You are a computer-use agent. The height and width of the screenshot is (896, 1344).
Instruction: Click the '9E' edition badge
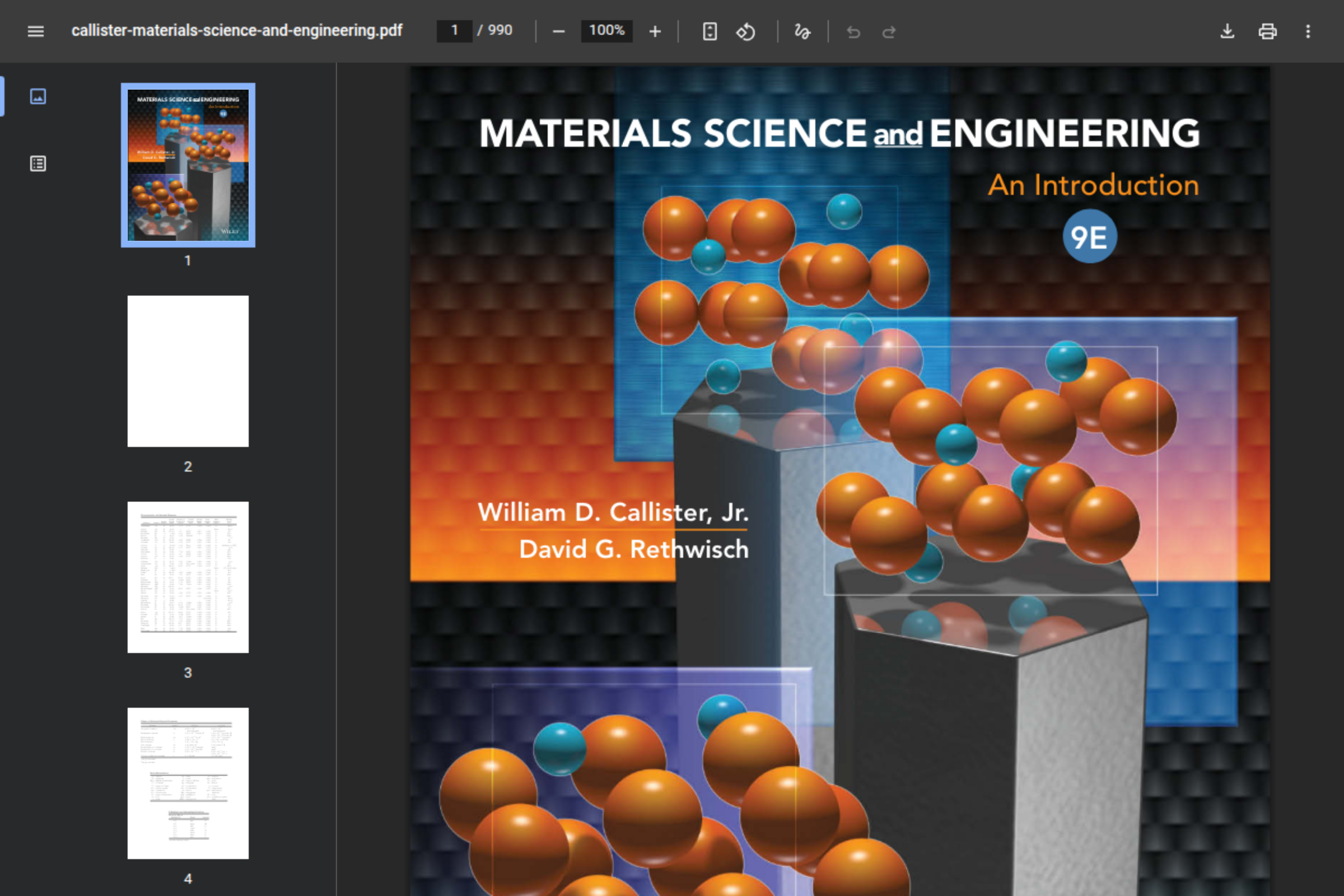coord(1089,236)
